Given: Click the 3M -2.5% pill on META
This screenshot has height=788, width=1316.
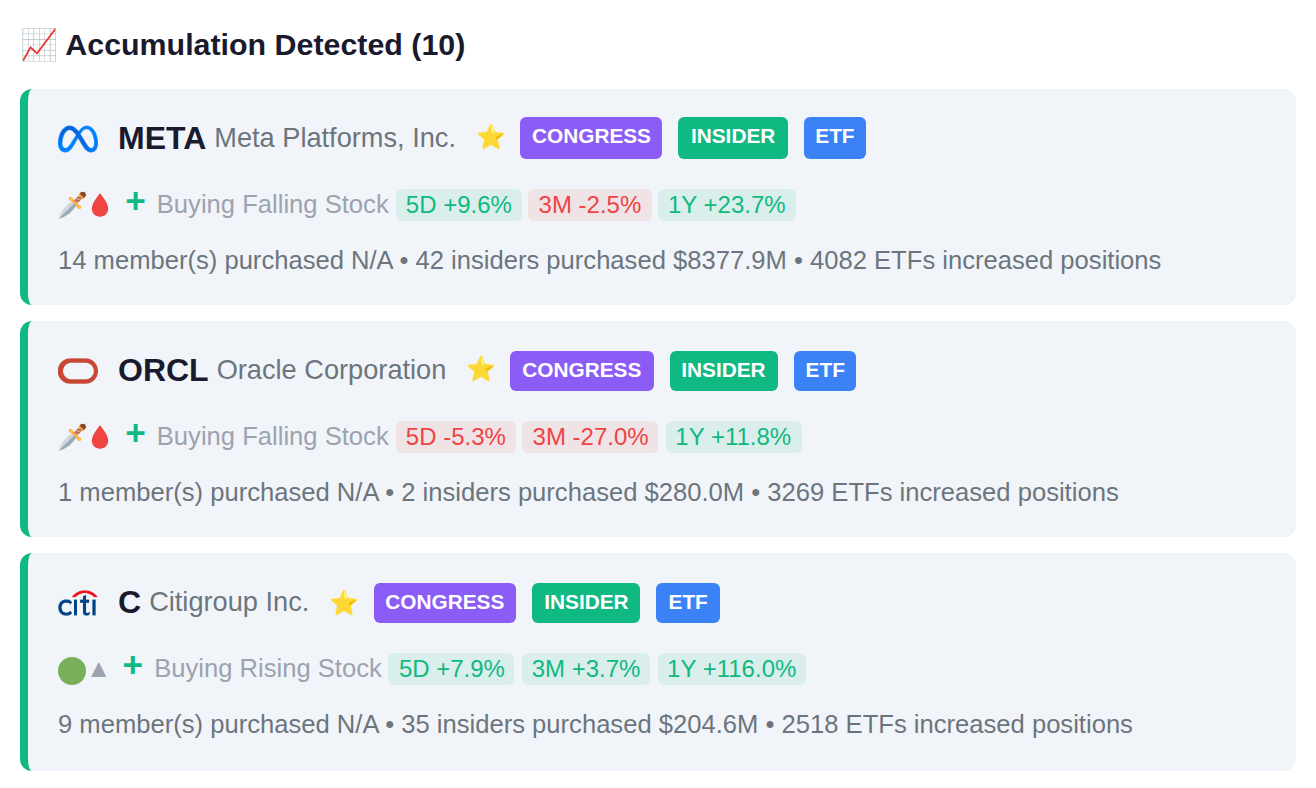Looking at the screenshot, I should click(590, 205).
